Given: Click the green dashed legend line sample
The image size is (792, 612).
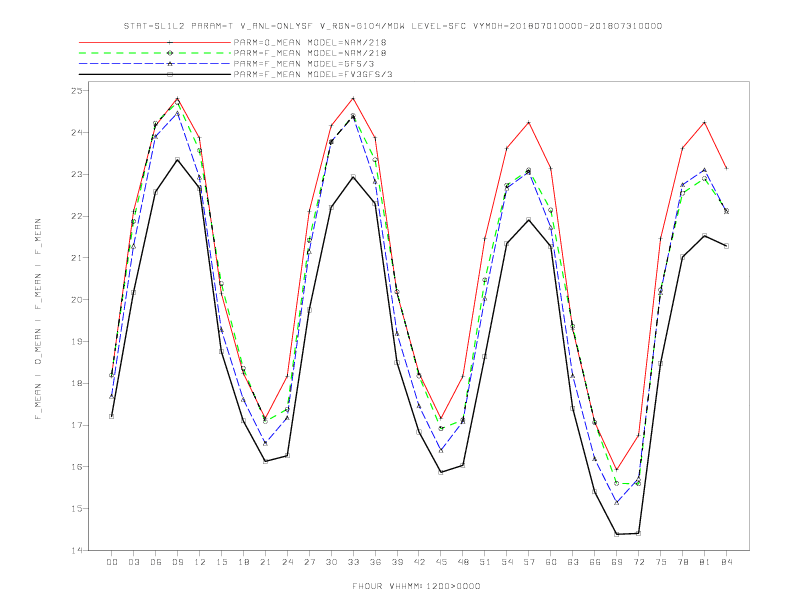Looking at the screenshot, I should point(155,53).
